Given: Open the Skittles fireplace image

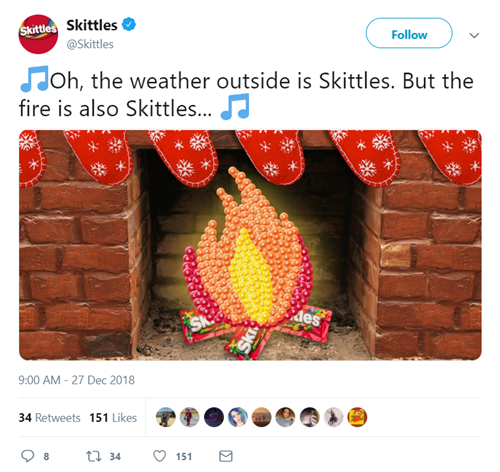Looking at the screenshot, I should point(250,245).
